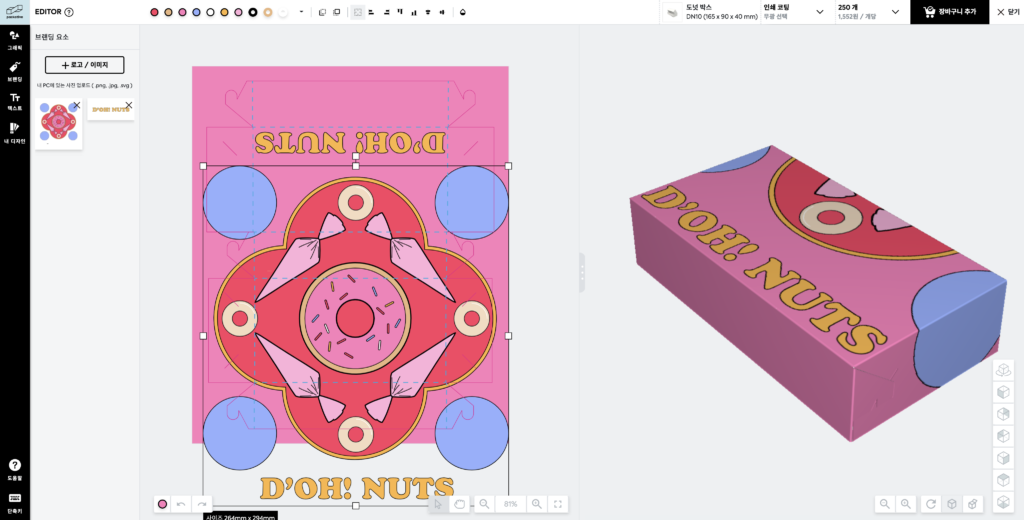Zoom out the 3D preview
Image resolution: width=1024 pixels, height=520 pixels.
point(885,504)
